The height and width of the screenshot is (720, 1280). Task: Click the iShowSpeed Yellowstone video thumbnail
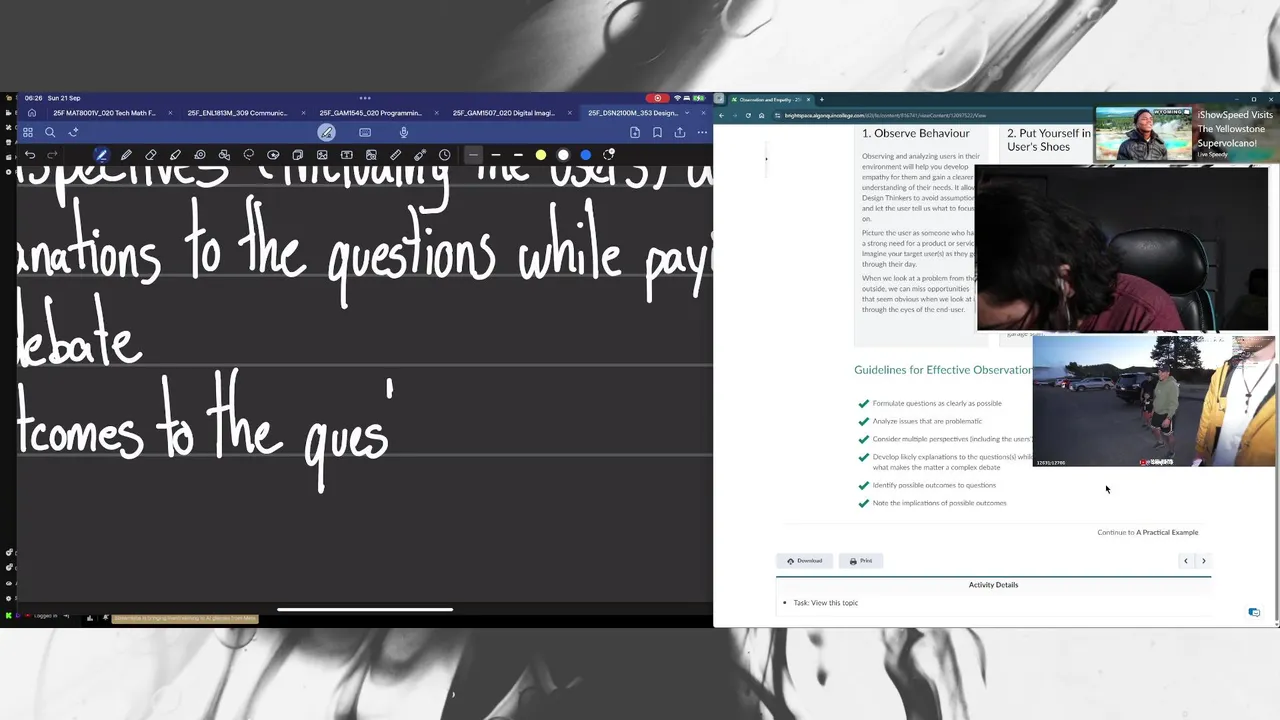(1143, 134)
